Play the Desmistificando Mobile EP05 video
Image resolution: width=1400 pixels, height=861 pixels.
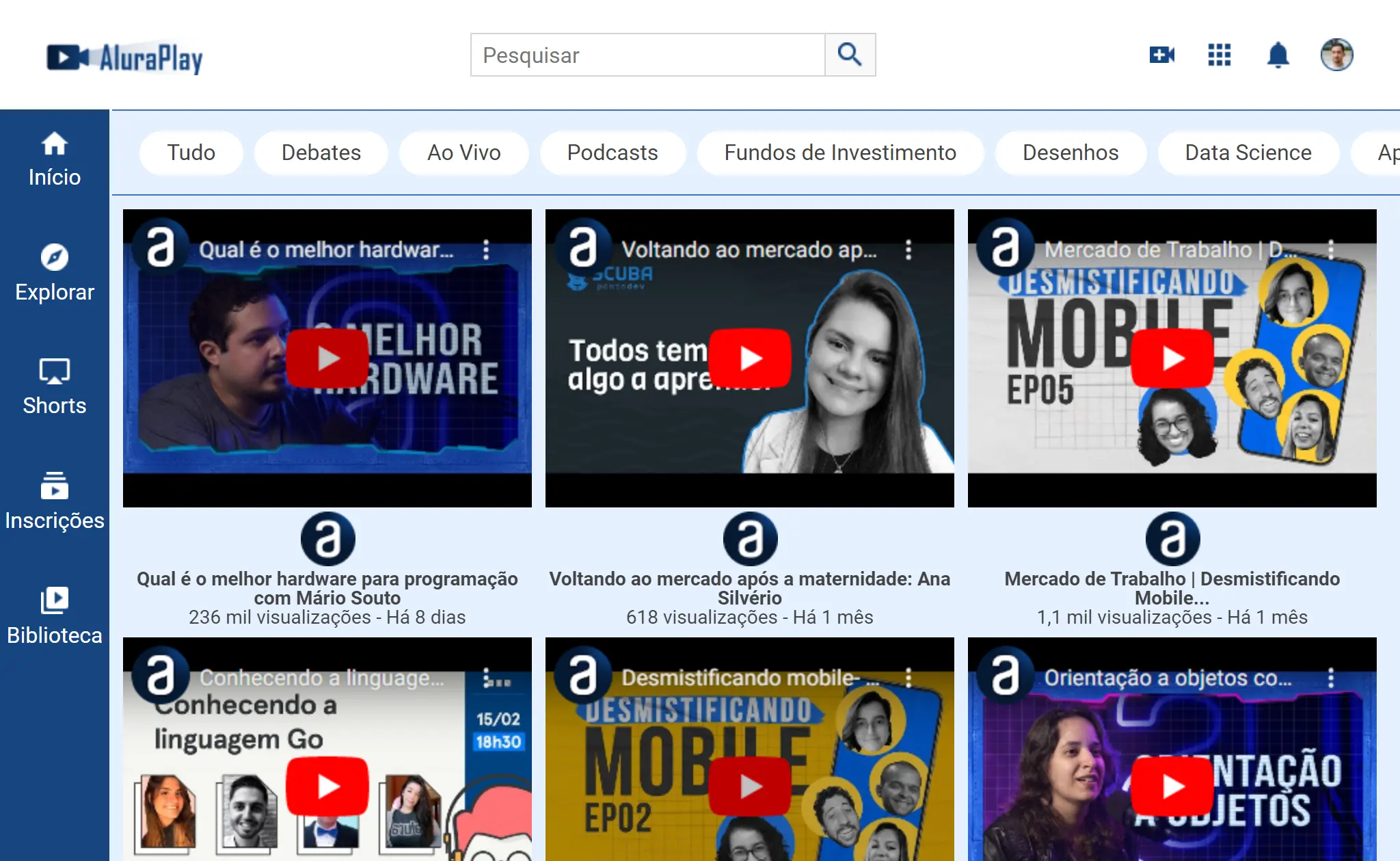point(1172,358)
